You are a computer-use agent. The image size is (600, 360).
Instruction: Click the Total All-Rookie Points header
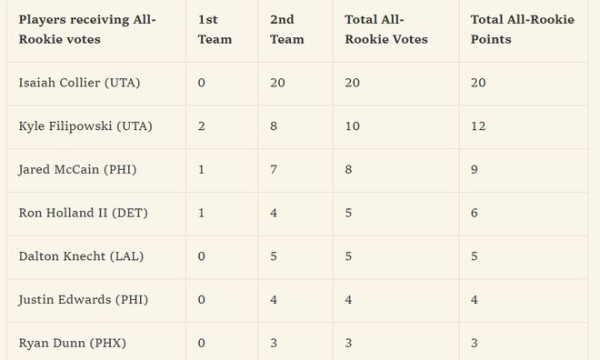(x=522, y=29)
